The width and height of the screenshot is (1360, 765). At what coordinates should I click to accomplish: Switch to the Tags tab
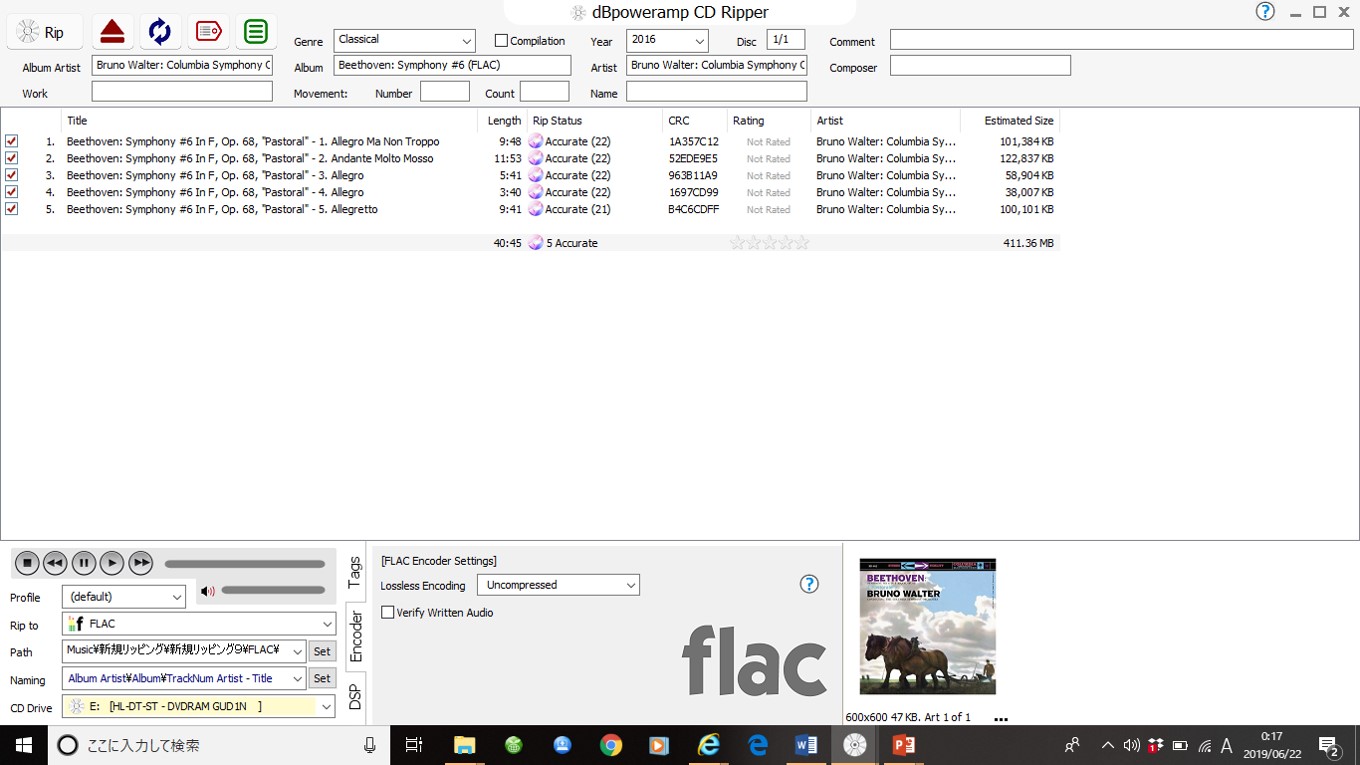(355, 573)
